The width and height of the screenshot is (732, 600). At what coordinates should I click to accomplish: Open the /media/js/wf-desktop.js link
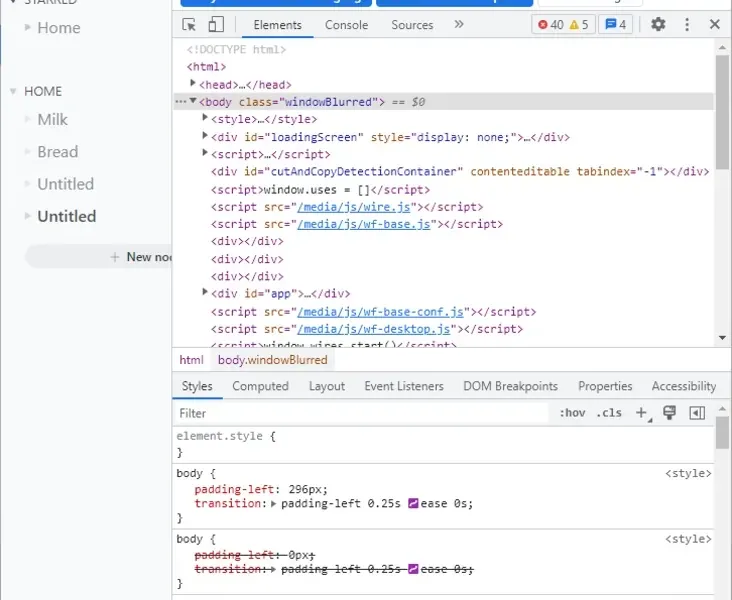click(374, 329)
